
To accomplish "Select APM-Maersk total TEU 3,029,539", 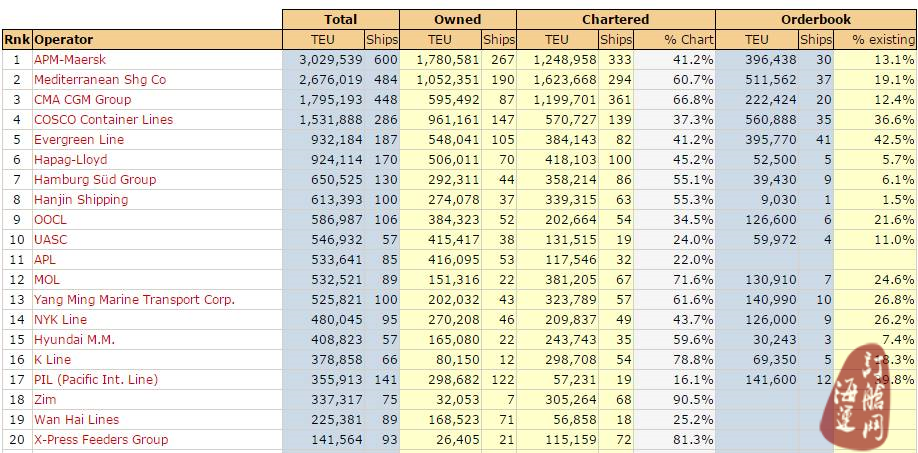I will click(331, 60).
